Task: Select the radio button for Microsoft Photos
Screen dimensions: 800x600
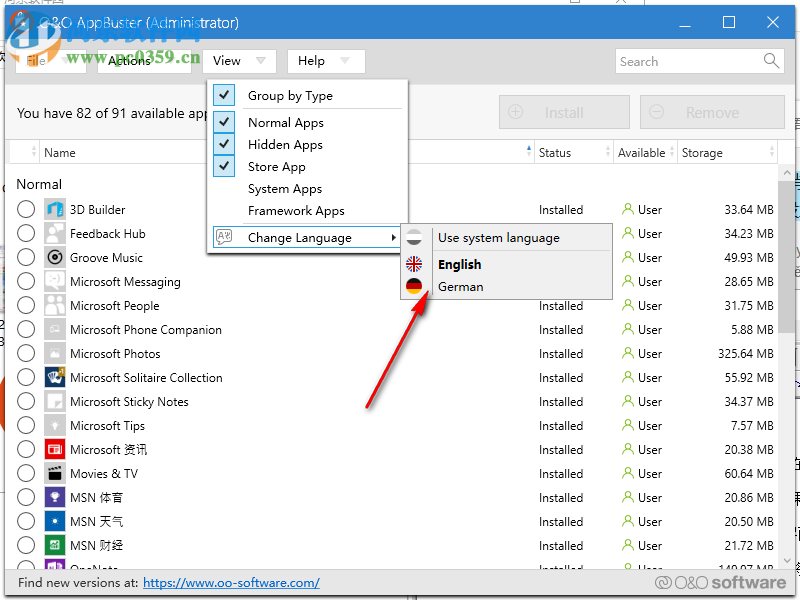Action: pos(26,354)
